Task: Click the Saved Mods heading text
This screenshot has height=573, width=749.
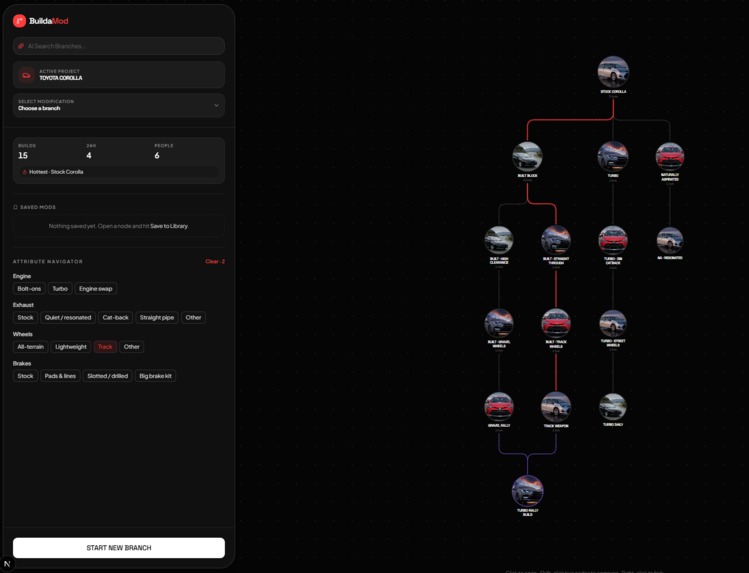Action: point(38,207)
